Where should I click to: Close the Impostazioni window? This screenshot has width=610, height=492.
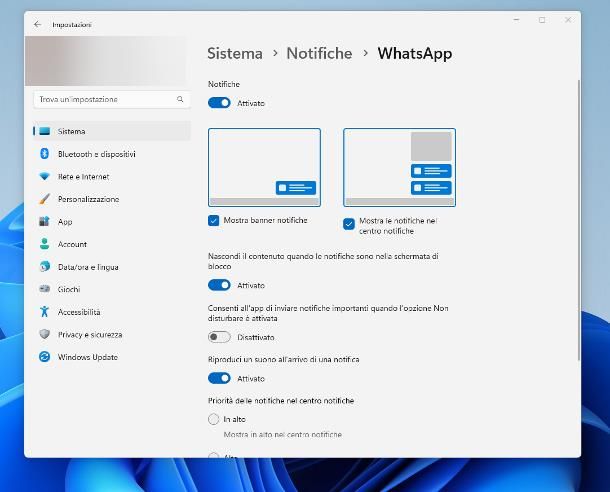click(x=568, y=20)
